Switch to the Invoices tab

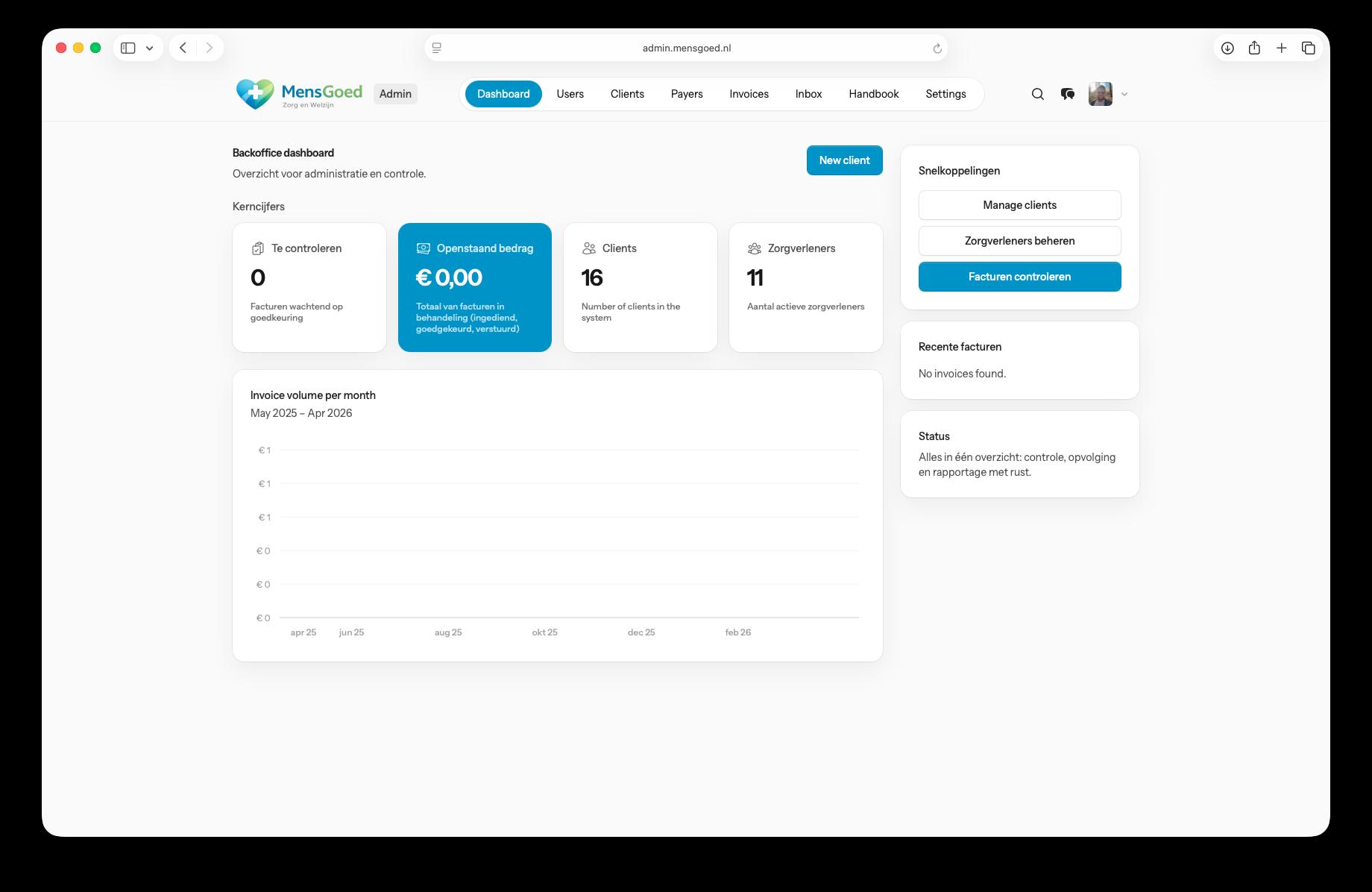click(x=749, y=94)
